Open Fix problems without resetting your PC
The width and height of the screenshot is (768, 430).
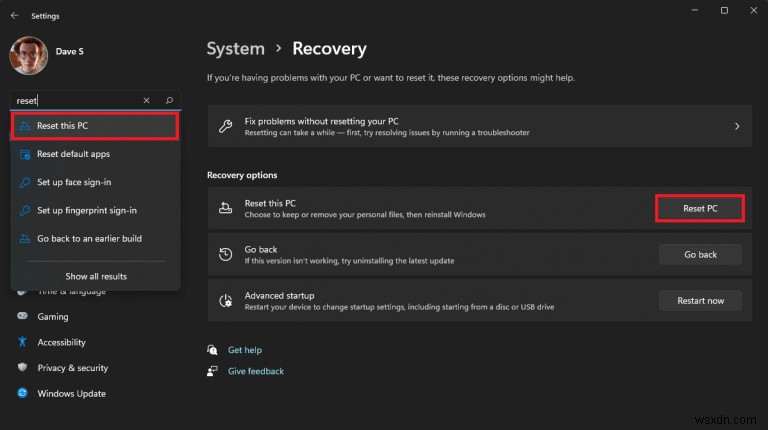pyautogui.click(x=480, y=126)
